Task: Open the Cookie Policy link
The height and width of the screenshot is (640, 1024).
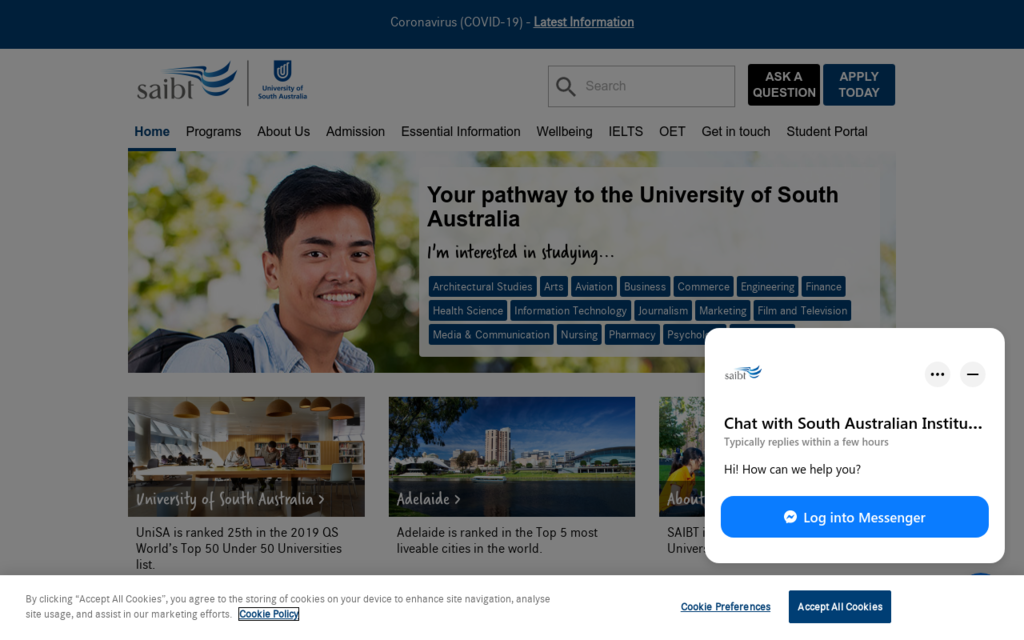Action: click(x=268, y=613)
